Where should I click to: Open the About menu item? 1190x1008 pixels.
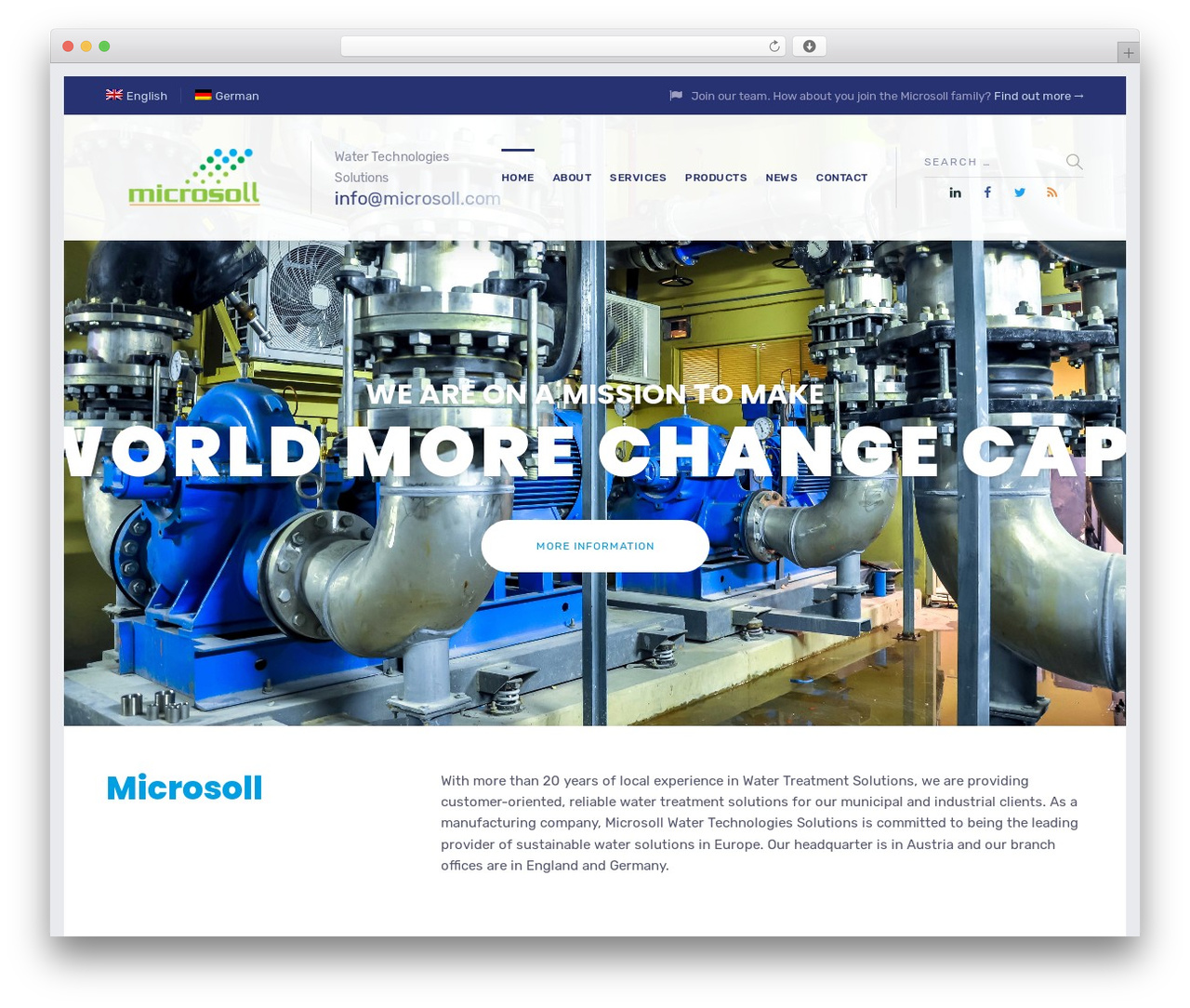pyautogui.click(x=572, y=178)
